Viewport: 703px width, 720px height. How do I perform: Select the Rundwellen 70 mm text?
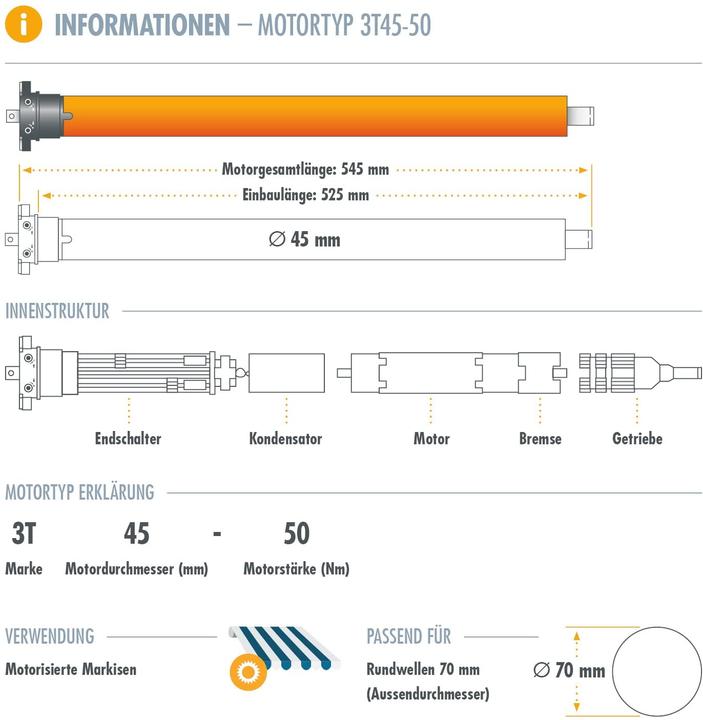[x=423, y=669]
